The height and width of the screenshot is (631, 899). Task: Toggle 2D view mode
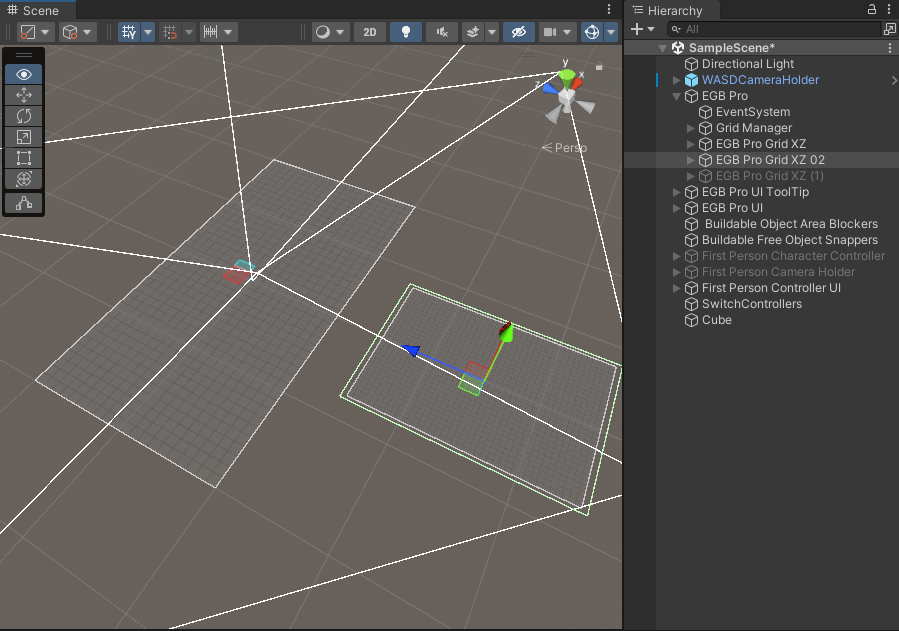tap(370, 32)
